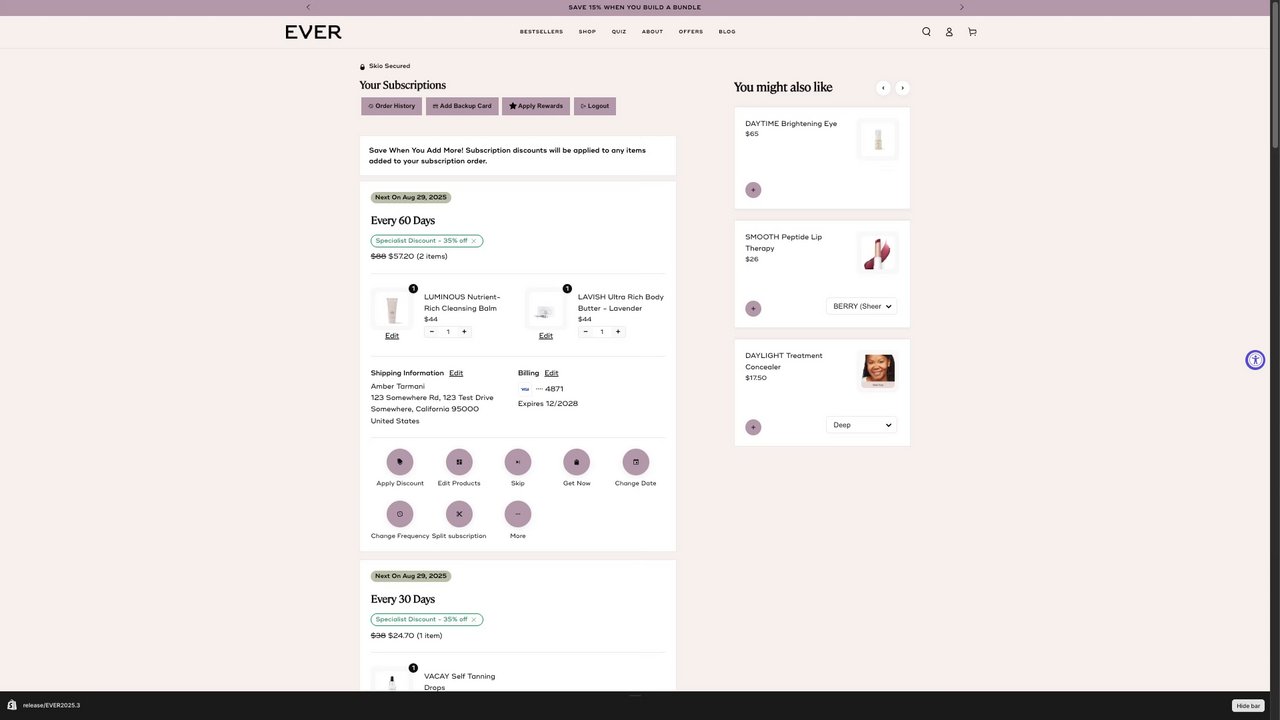
Task: Click Hide bar button
Action: 1248,706
